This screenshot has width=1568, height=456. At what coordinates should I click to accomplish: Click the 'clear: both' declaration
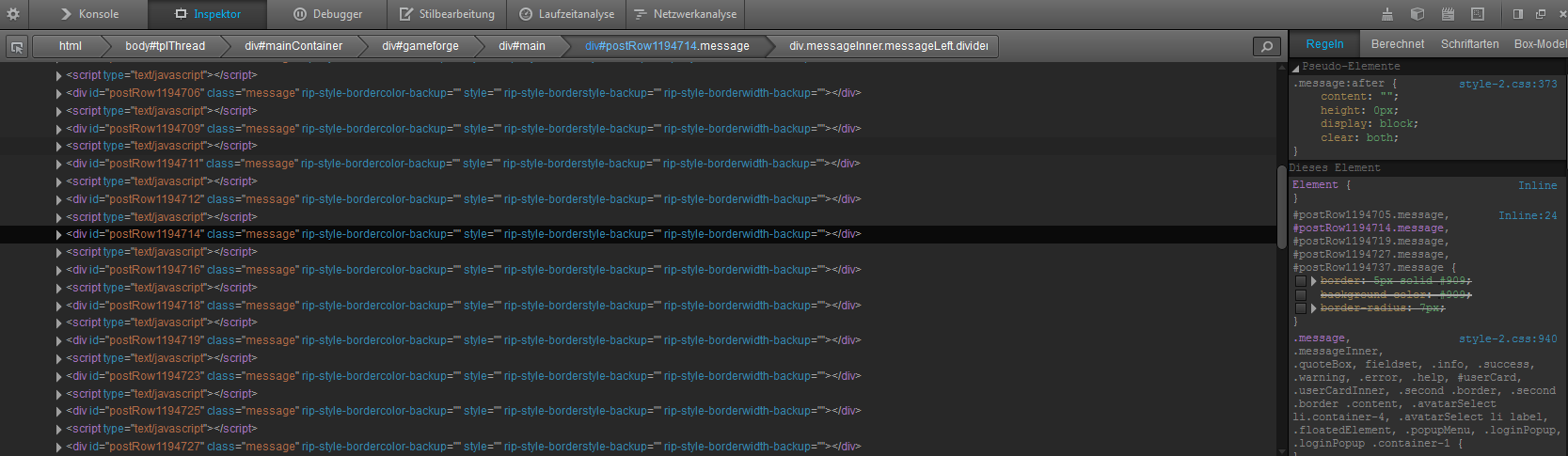(1358, 138)
